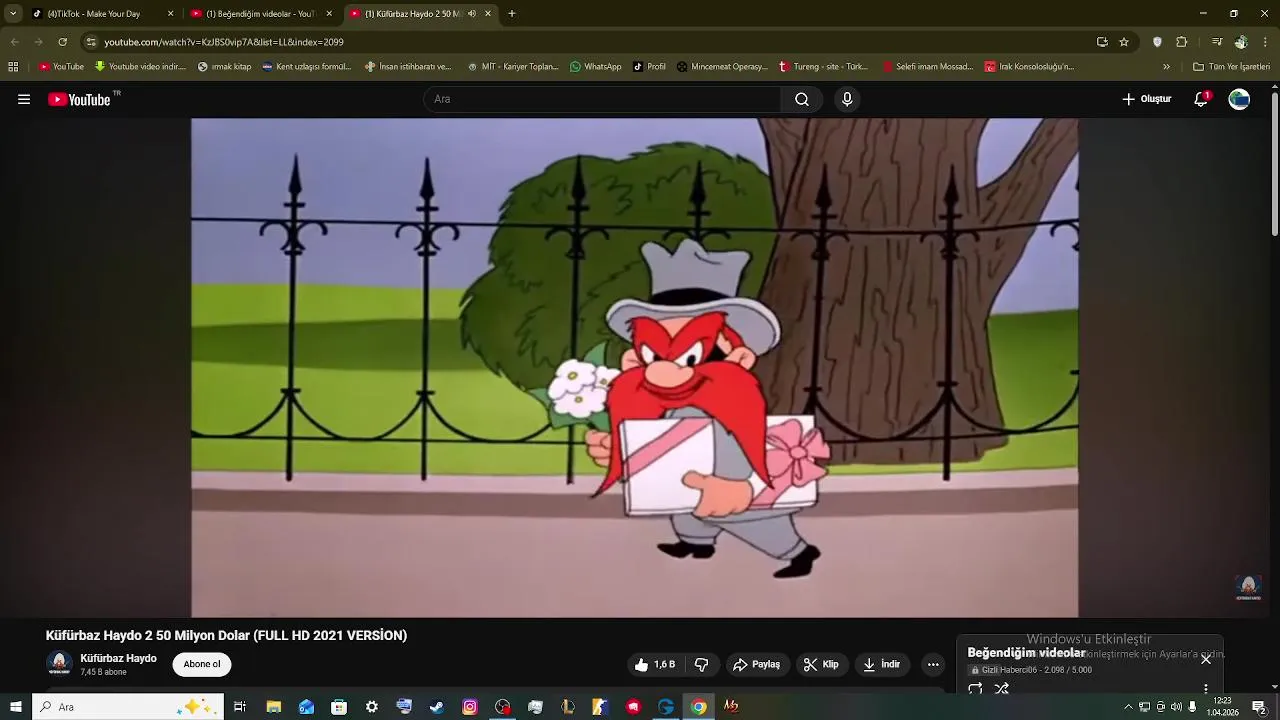Open Chrome three-dot menu

[x=1265, y=42]
